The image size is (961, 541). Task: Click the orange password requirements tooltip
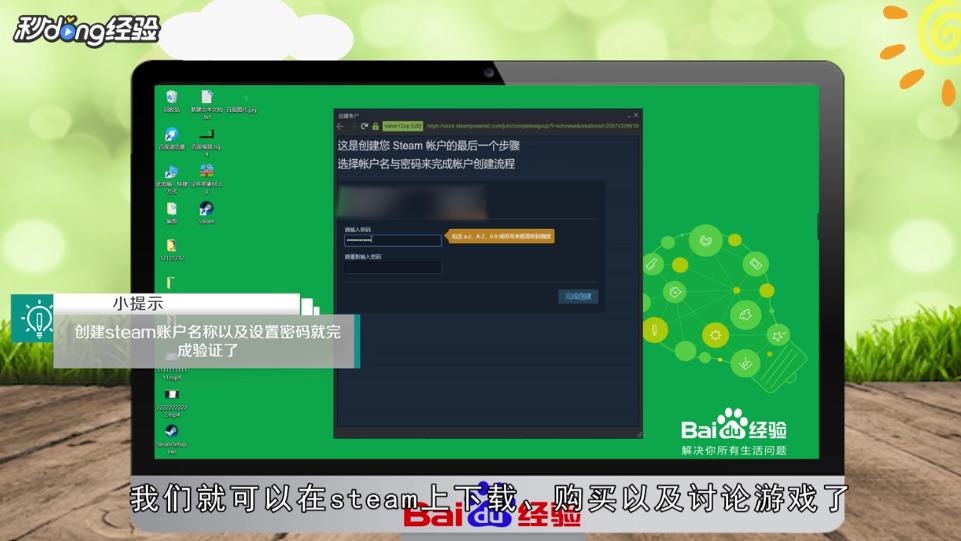[501, 236]
